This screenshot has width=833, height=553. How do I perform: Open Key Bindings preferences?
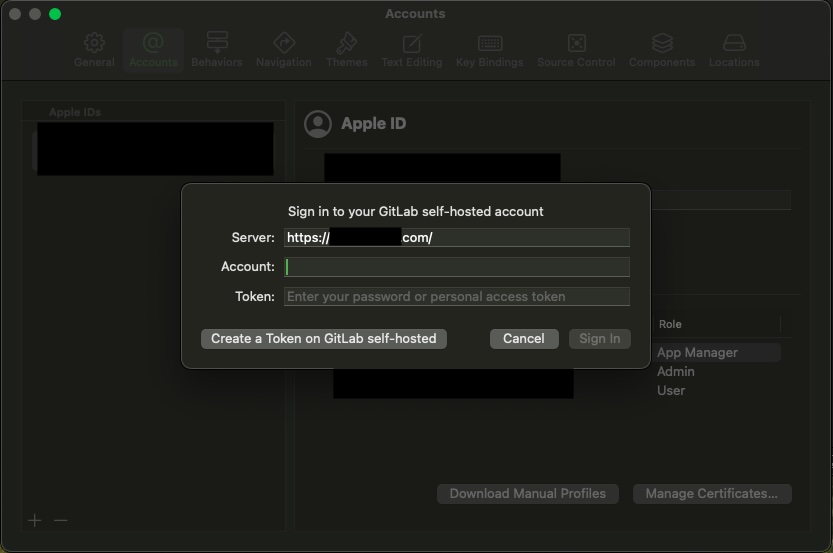click(x=489, y=49)
